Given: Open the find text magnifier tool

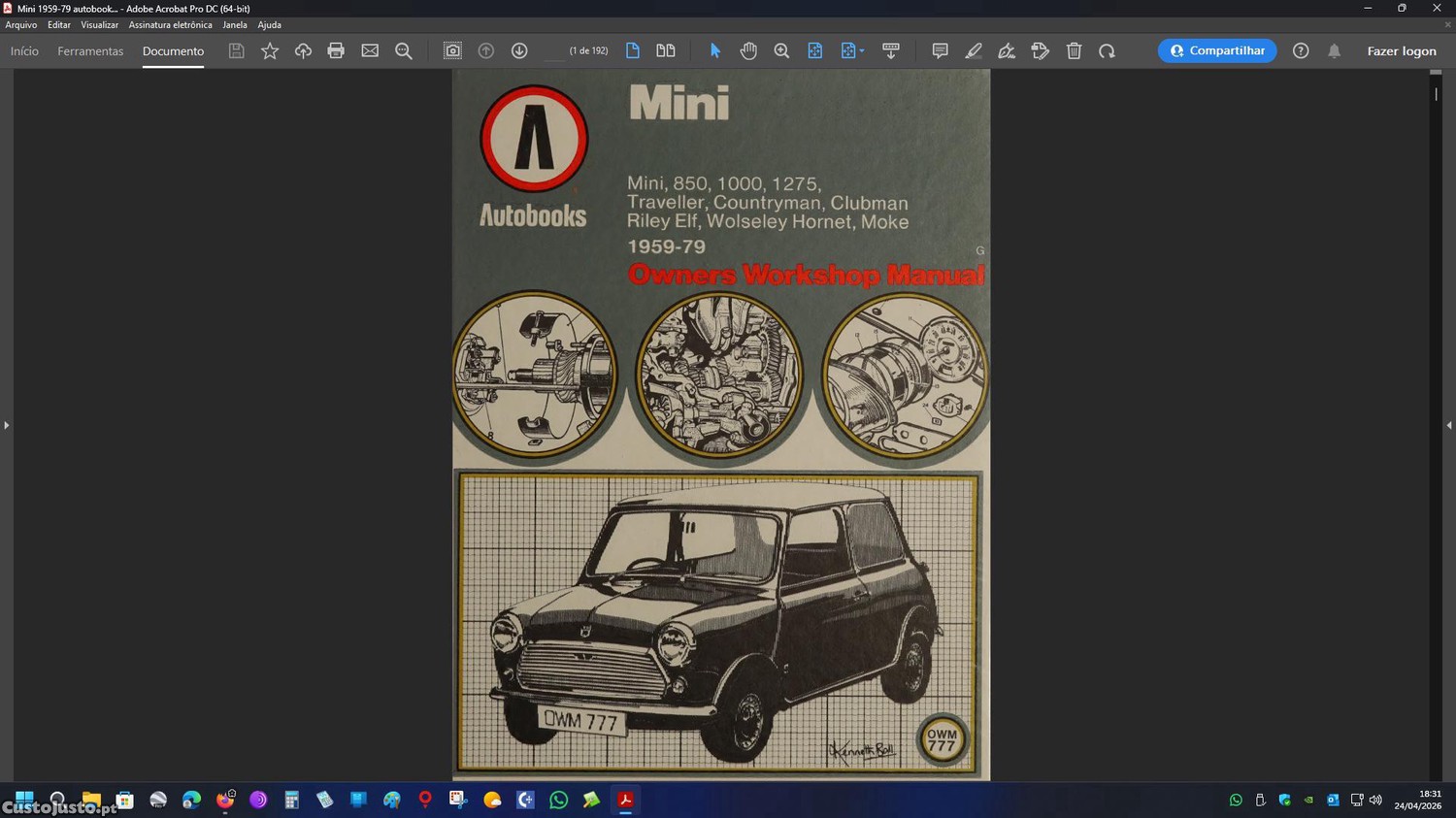Looking at the screenshot, I should coord(404,51).
